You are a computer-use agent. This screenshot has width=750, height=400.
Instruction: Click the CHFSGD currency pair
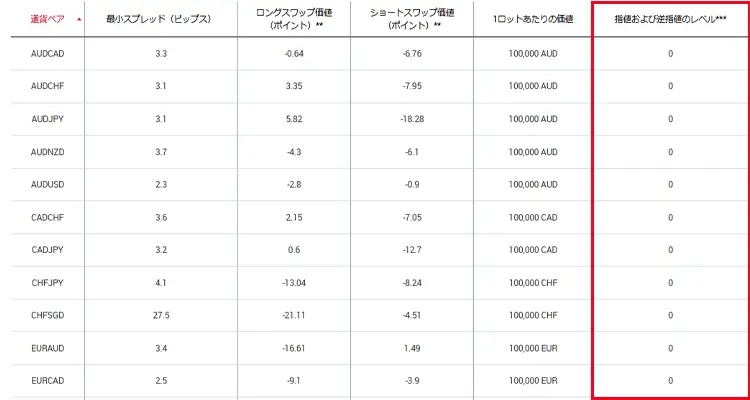47,315
